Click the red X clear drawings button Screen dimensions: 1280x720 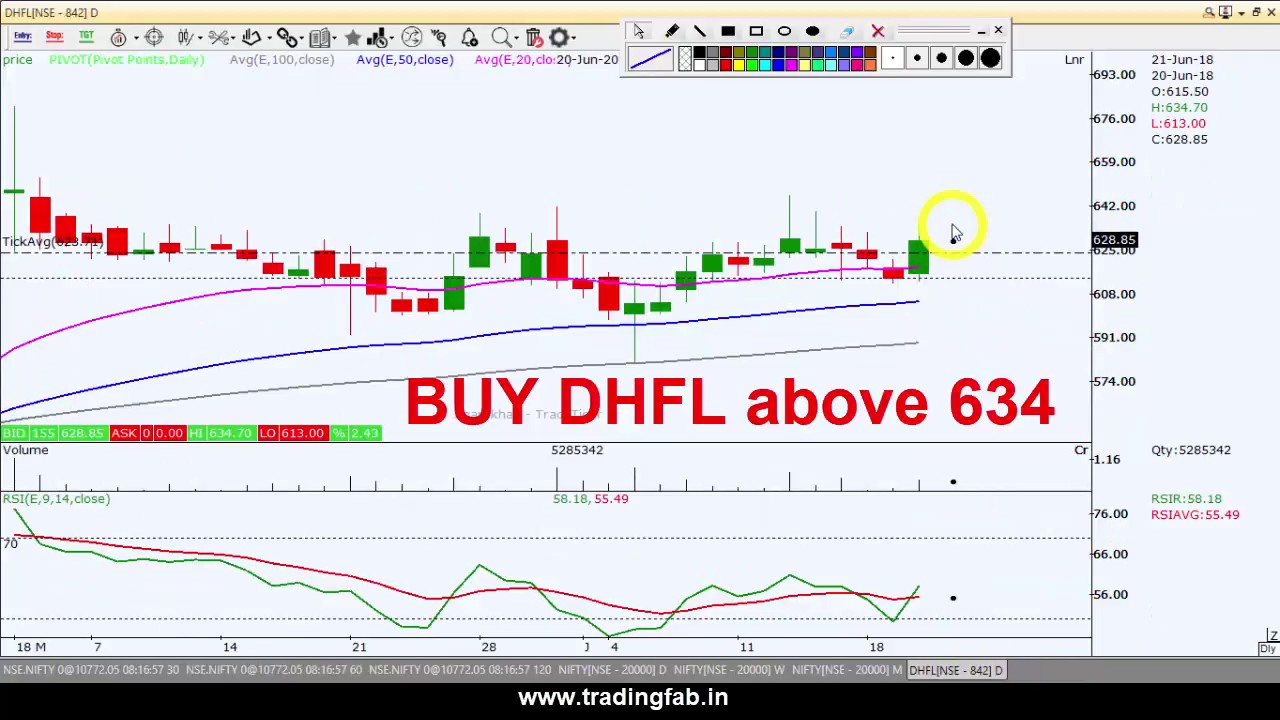[x=878, y=31]
